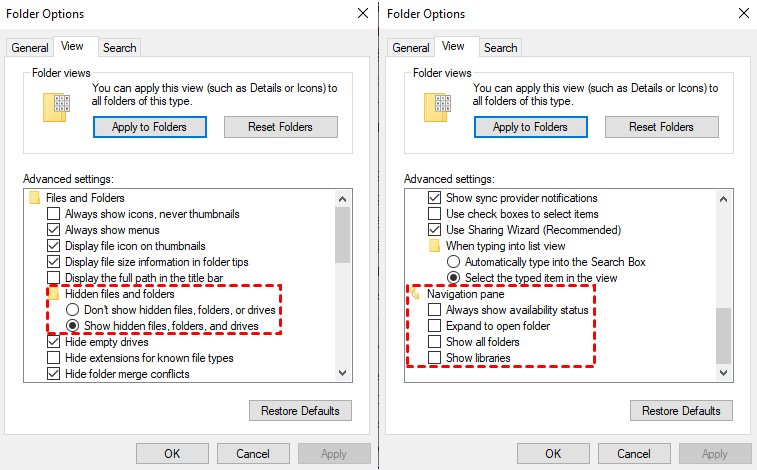The image size is (757, 470).
Task: Click the 'When typing into list view' folder icon
Action: point(435,246)
